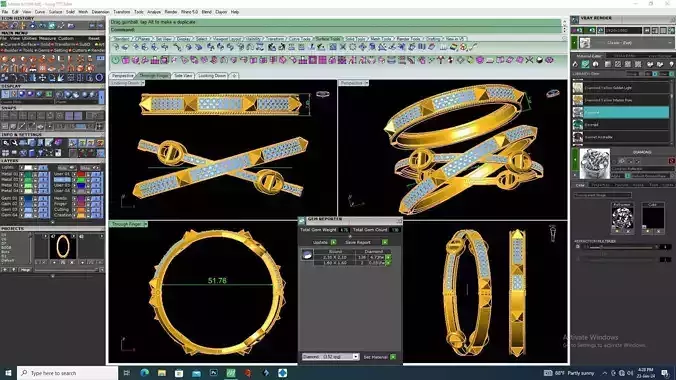
Task: Open the ring project thumbnail in Projects
Action: (63, 246)
